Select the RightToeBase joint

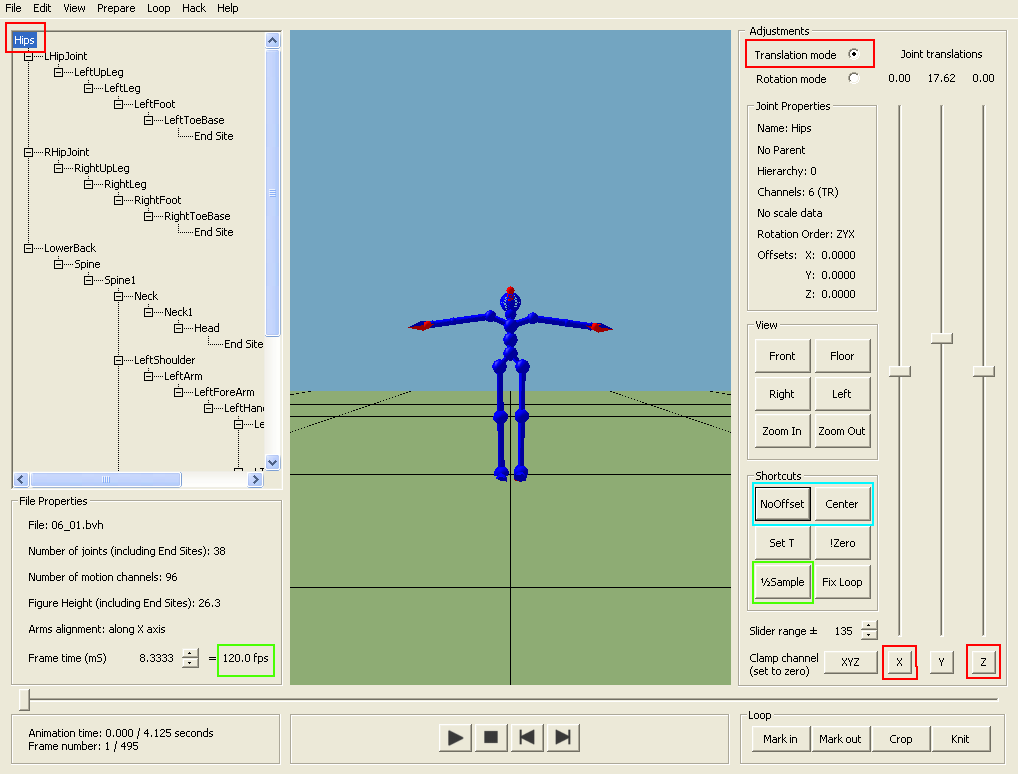(x=197, y=216)
